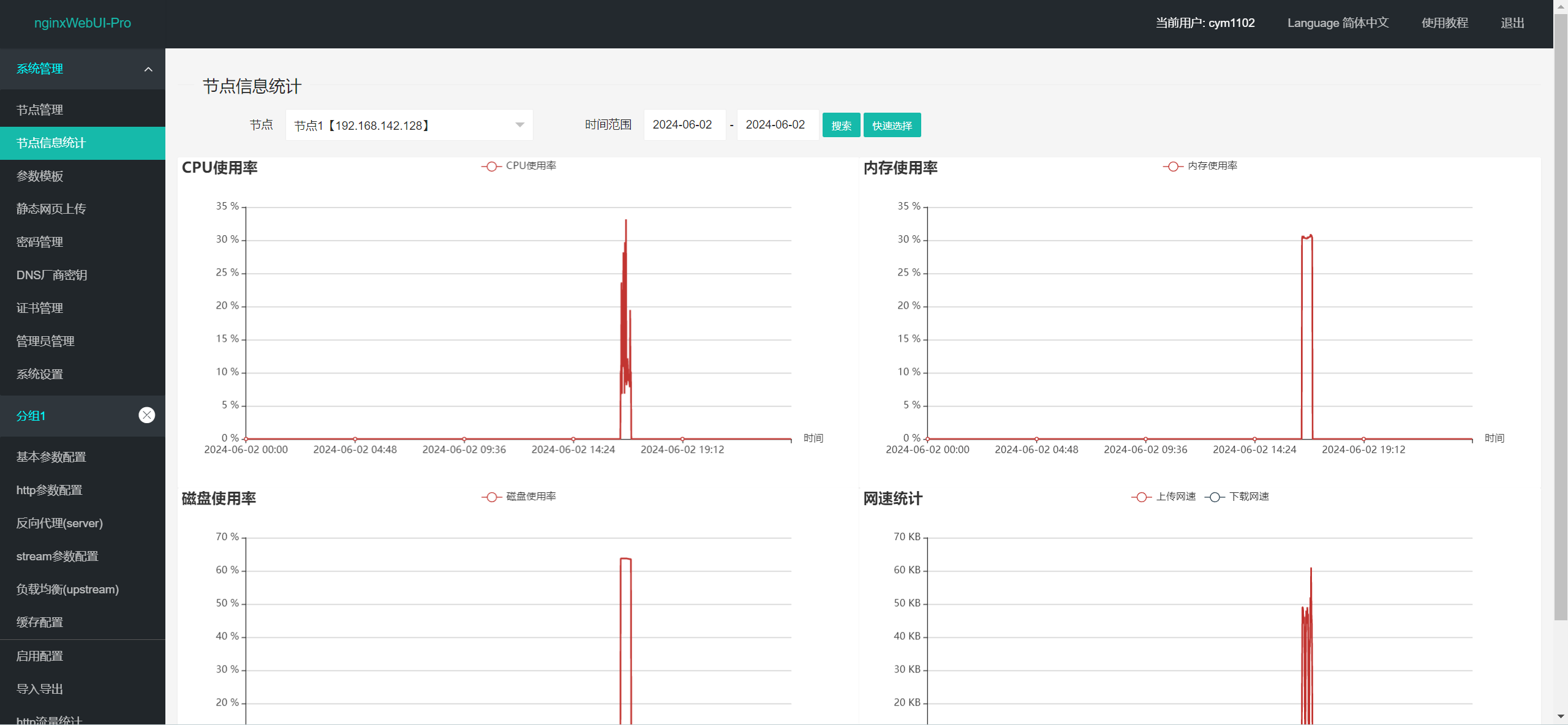The width and height of the screenshot is (1568, 725).
Task: Open the 节点 dropdown selector
Action: coord(409,125)
